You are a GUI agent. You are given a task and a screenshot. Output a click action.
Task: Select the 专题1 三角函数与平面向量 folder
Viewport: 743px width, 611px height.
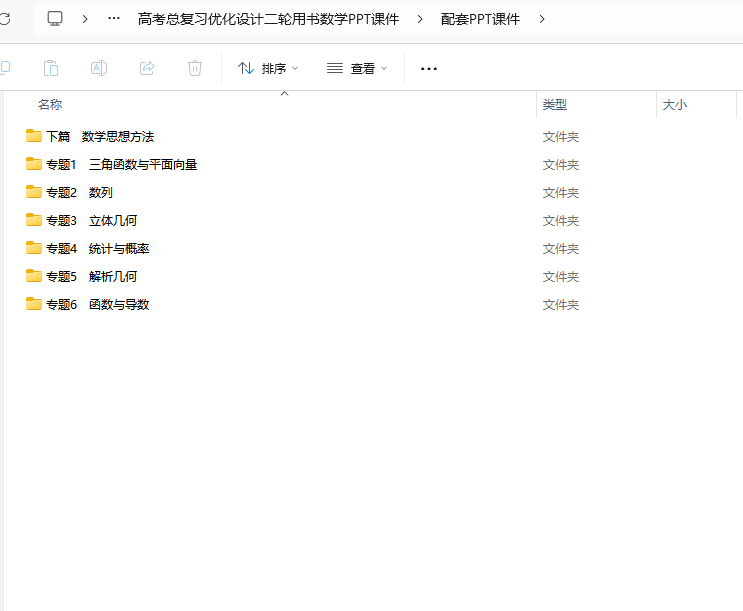121,164
